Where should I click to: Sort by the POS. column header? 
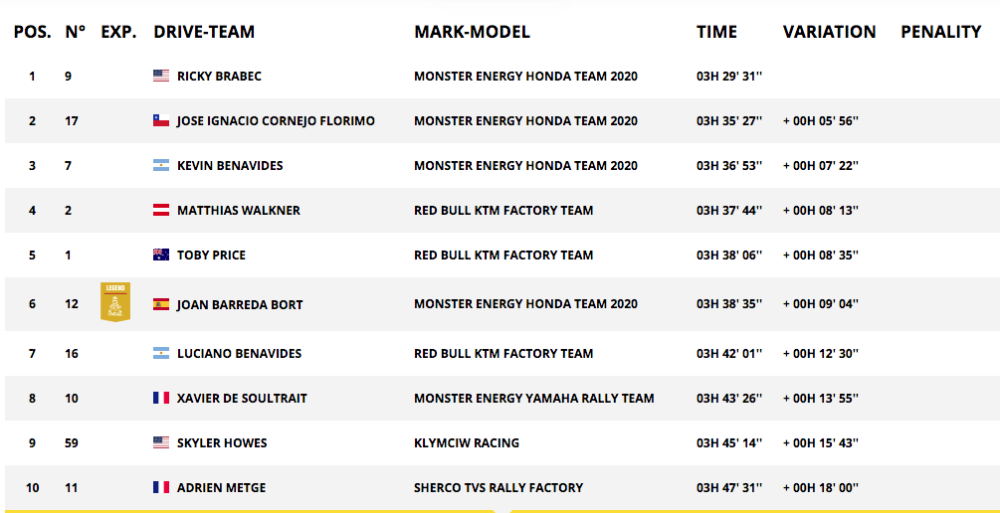point(32,32)
